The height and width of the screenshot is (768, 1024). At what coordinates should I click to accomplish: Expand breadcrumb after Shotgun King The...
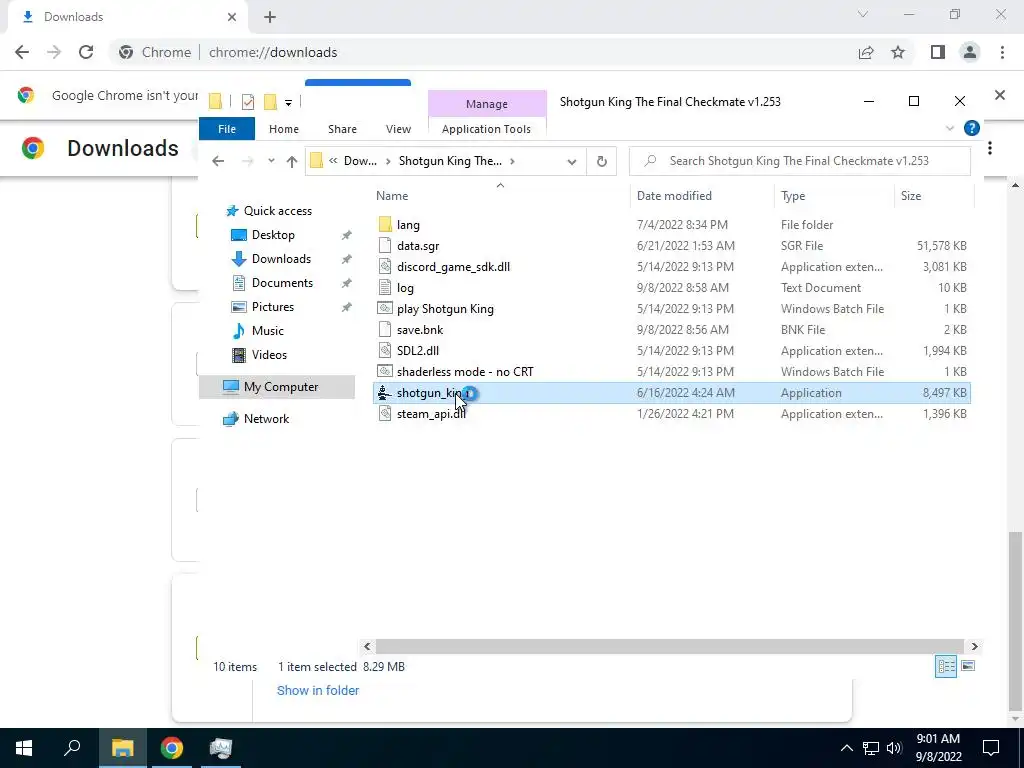(x=513, y=161)
